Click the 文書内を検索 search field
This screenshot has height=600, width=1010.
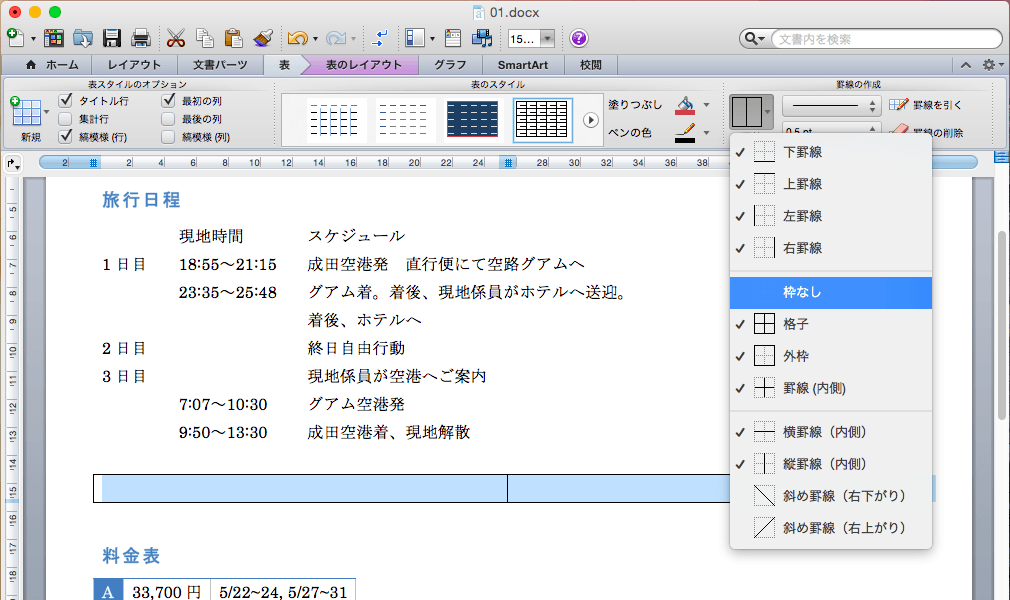(x=886, y=39)
